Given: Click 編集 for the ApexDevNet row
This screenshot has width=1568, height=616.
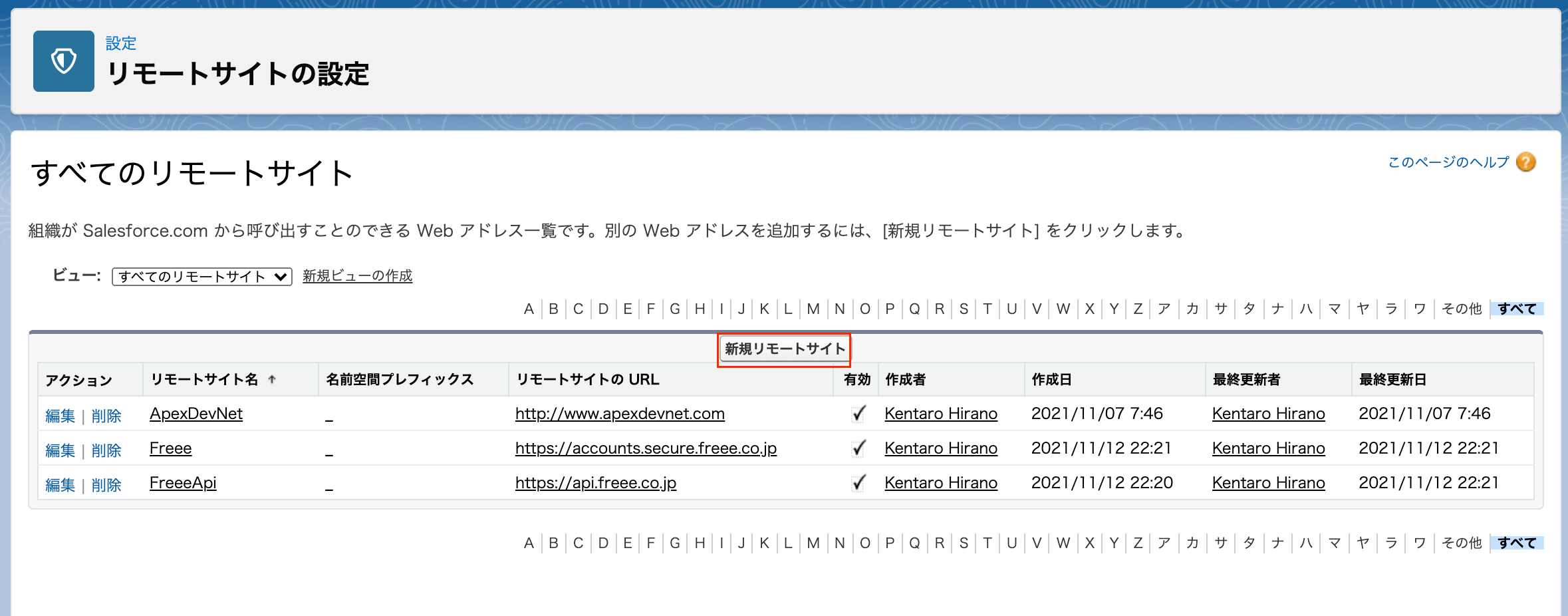Looking at the screenshot, I should pyautogui.click(x=60, y=416).
